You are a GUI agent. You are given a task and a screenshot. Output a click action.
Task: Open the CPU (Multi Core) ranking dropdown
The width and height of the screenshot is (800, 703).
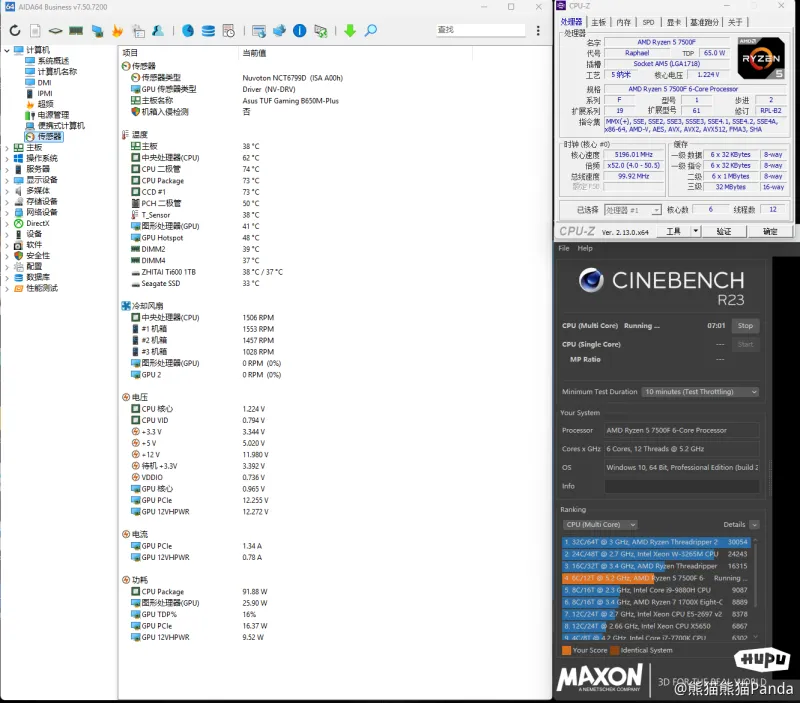click(x=599, y=524)
